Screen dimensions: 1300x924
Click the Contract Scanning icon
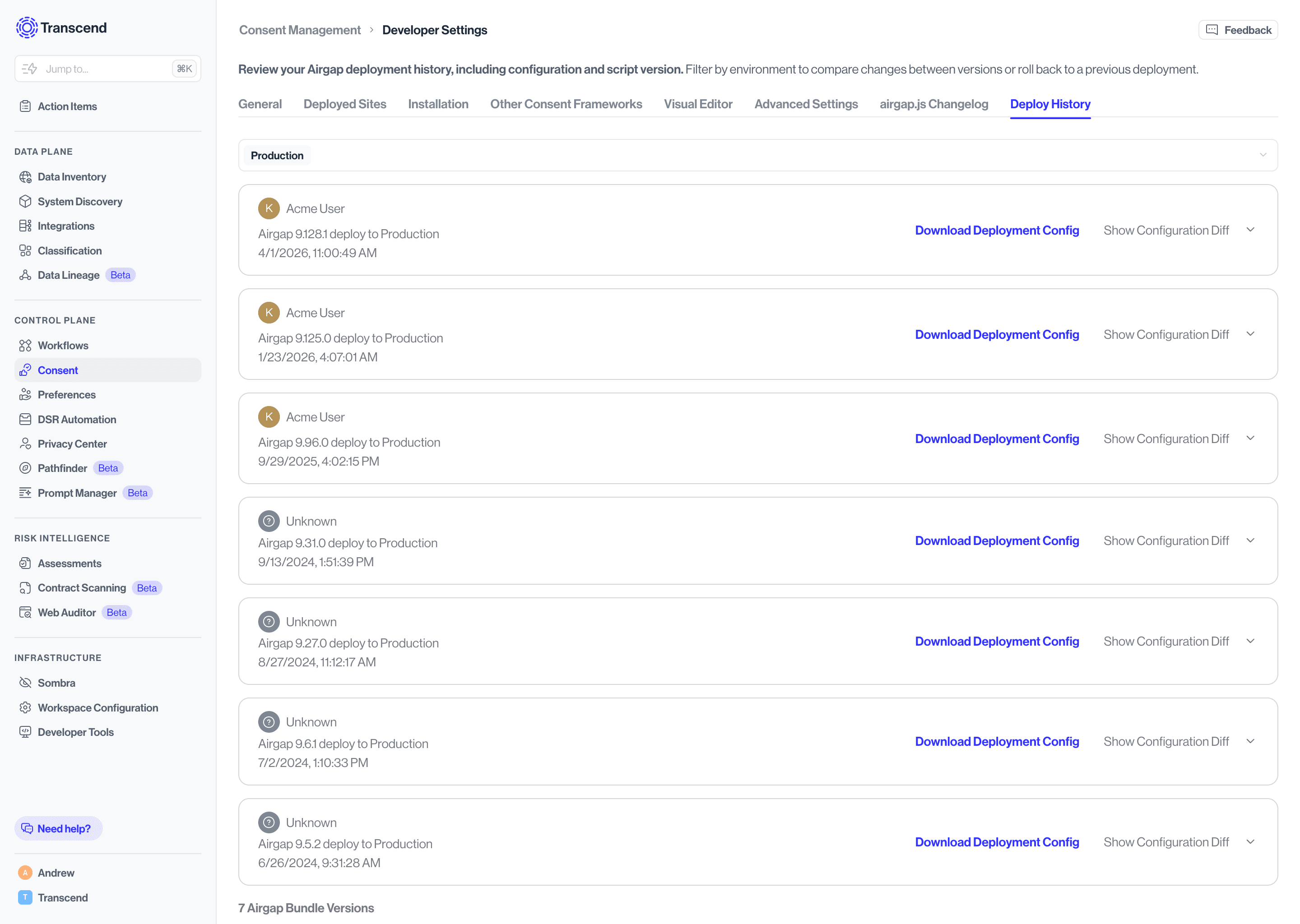[25, 588]
